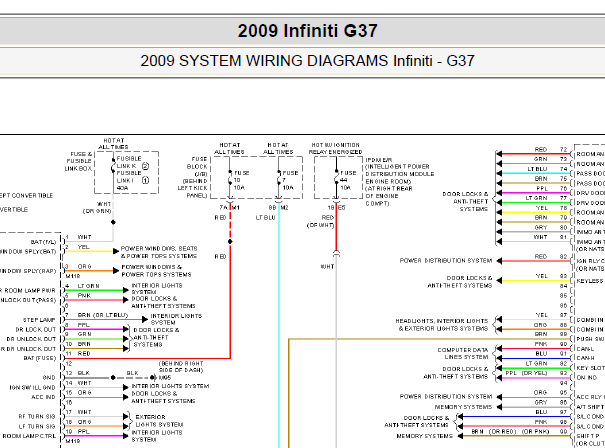605x448 pixels.
Task: Click "POWER WINDOWS, SEATS & POWER TOPS SYSTEMS"
Action: click(159, 252)
